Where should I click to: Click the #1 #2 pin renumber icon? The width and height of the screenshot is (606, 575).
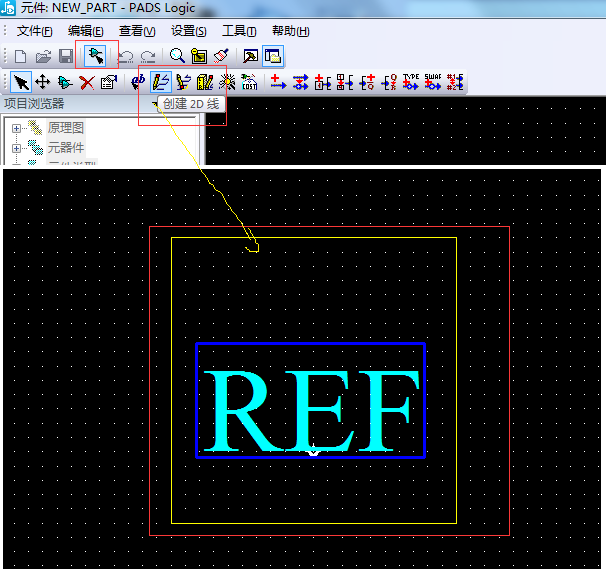(x=455, y=82)
